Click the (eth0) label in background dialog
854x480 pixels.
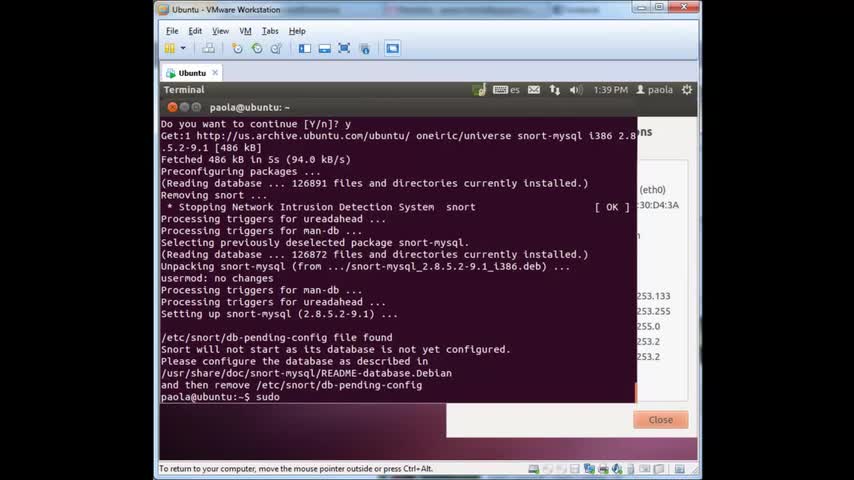pyautogui.click(x=652, y=190)
